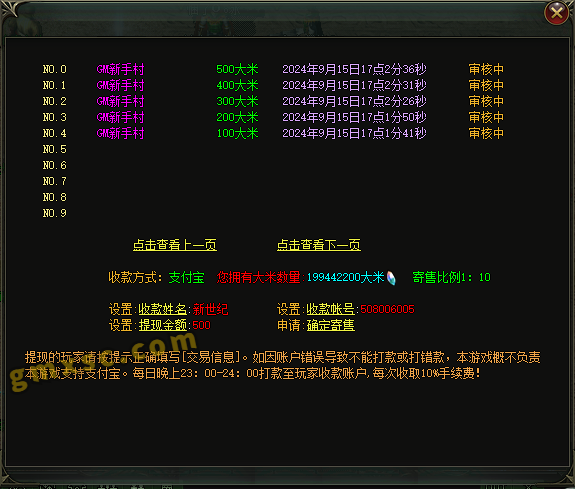Select record NO.4 with 100大米
Image resolution: width=575 pixels, height=489 pixels.
click(273, 133)
